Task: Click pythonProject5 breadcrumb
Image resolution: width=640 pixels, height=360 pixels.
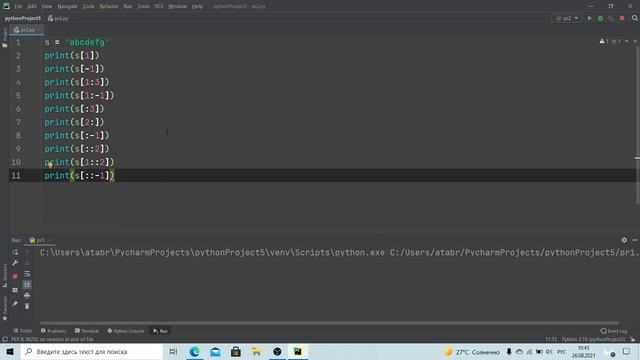Action: (22, 18)
